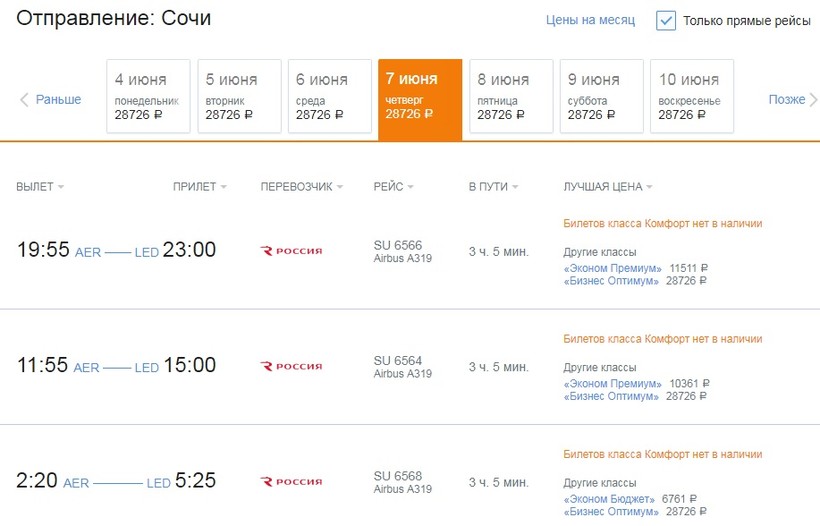Image resolution: width=820 pixels, height=526 pixels.
Task: Sort flights by Рейс column
Action: pyautogui.click(x=410, y=187)
